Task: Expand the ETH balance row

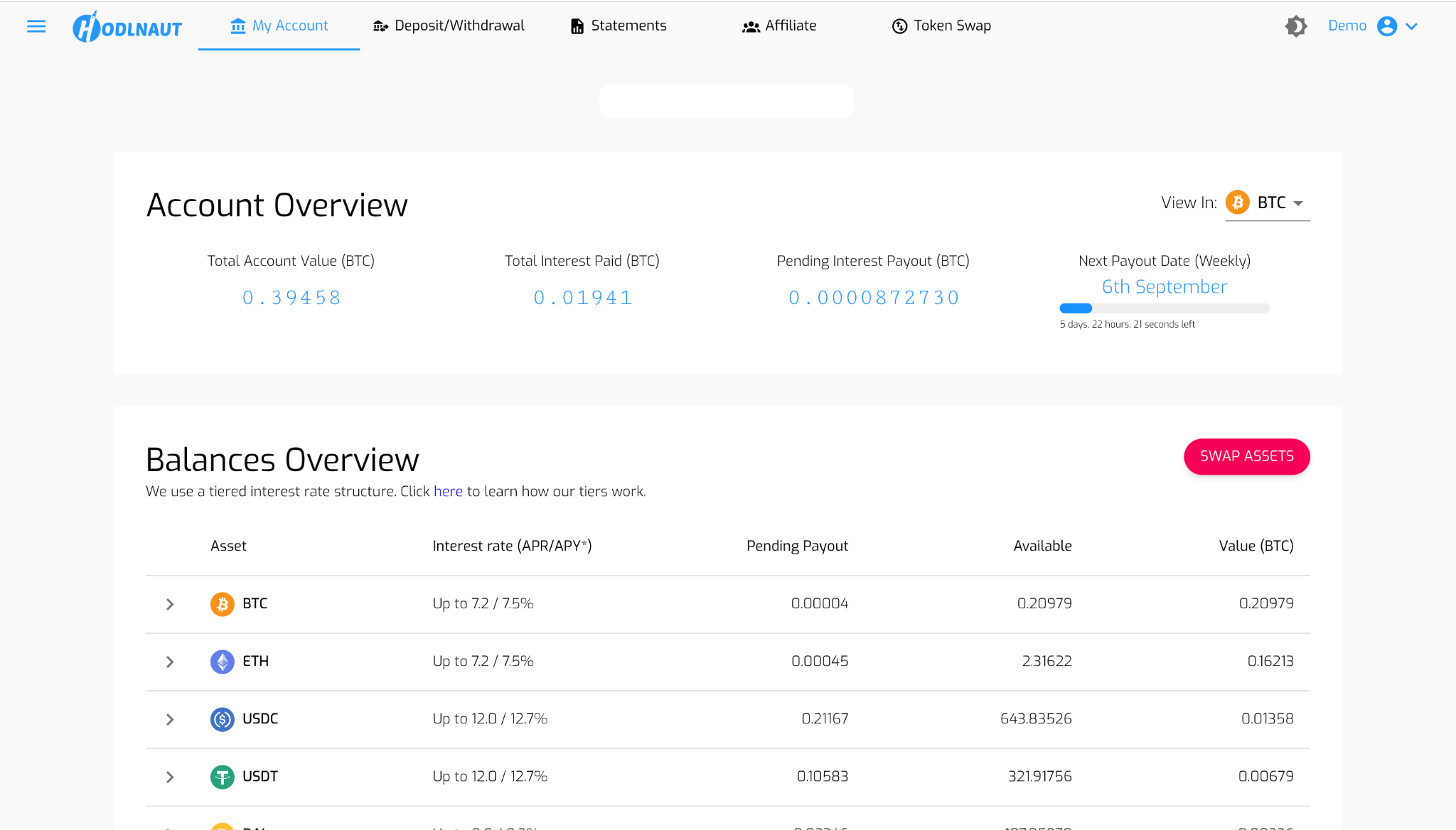Action: [x=170, y=662]
